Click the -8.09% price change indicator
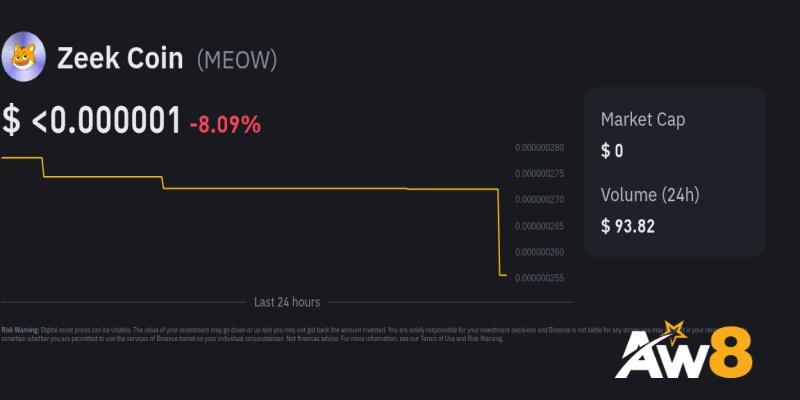Screen dimensions: 800x400 tap(226, 125)
